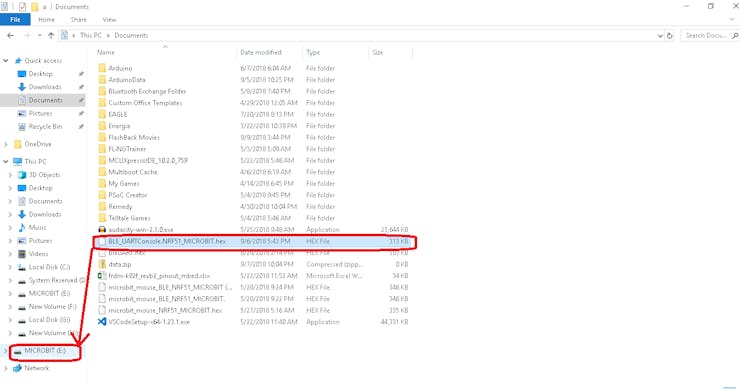The width and height of the screenshot is (740, 389).
Task: Sort files by the Size column
Action: (378, 52)
